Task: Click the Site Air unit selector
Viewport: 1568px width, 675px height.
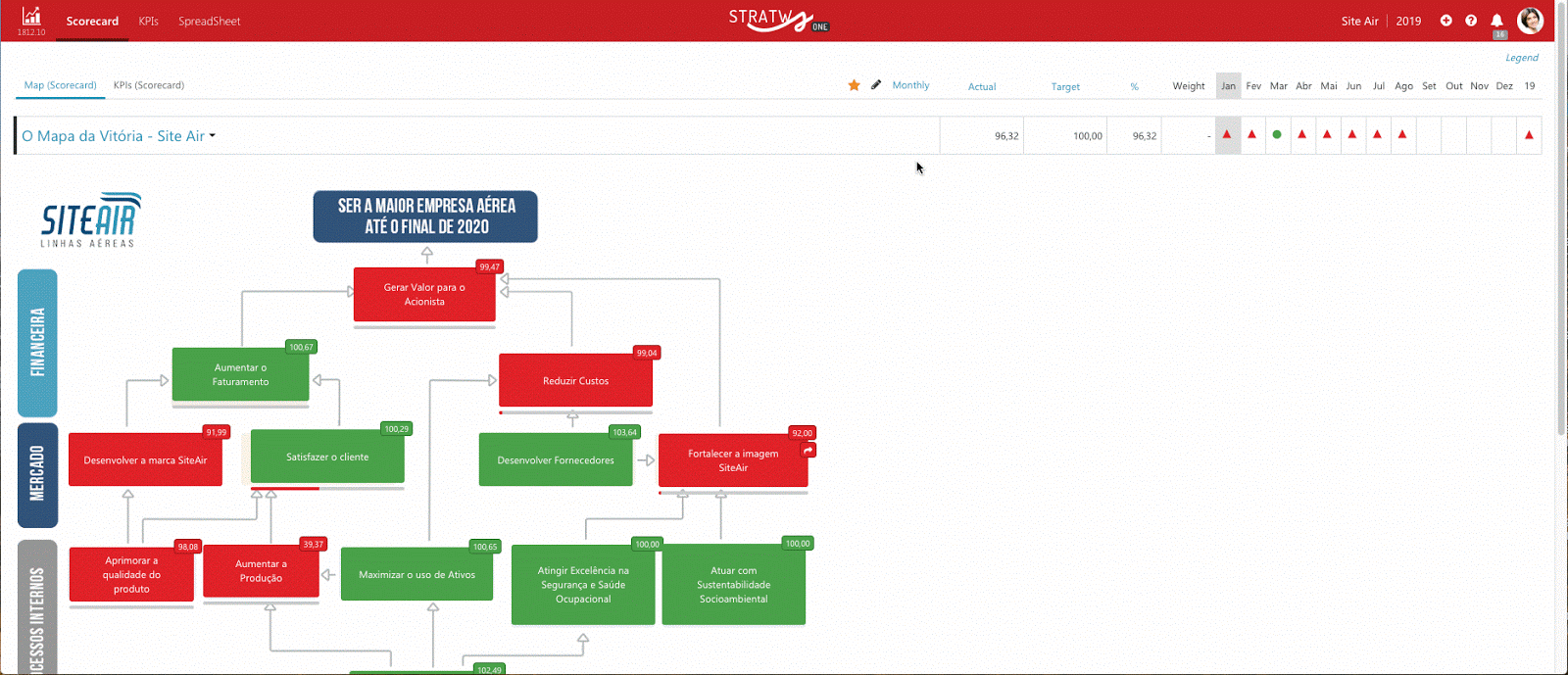Action: (1359, 21)
